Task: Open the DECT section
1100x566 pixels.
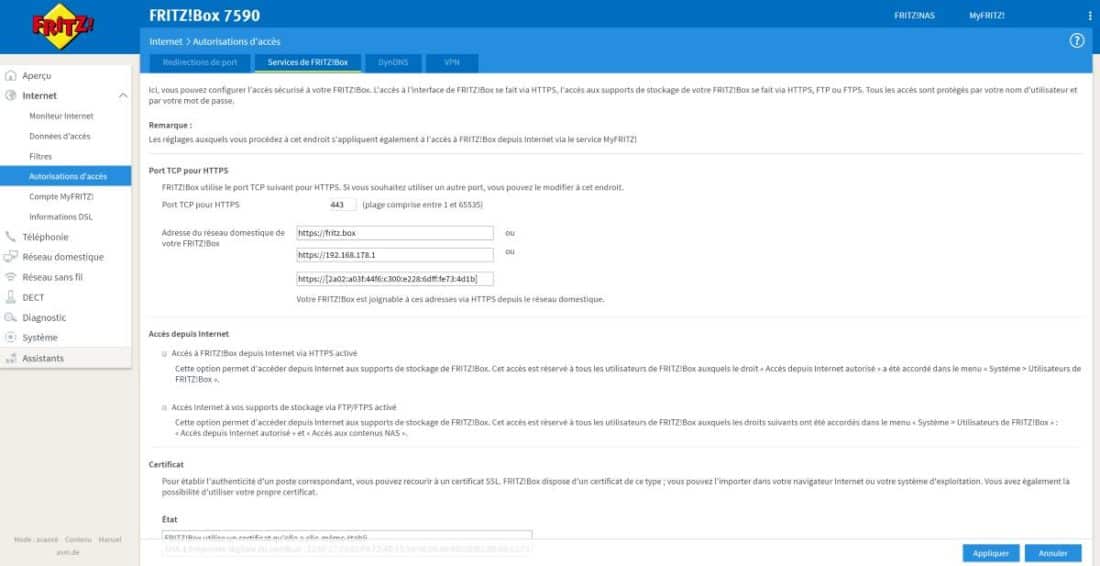Action: pos(33,297)
